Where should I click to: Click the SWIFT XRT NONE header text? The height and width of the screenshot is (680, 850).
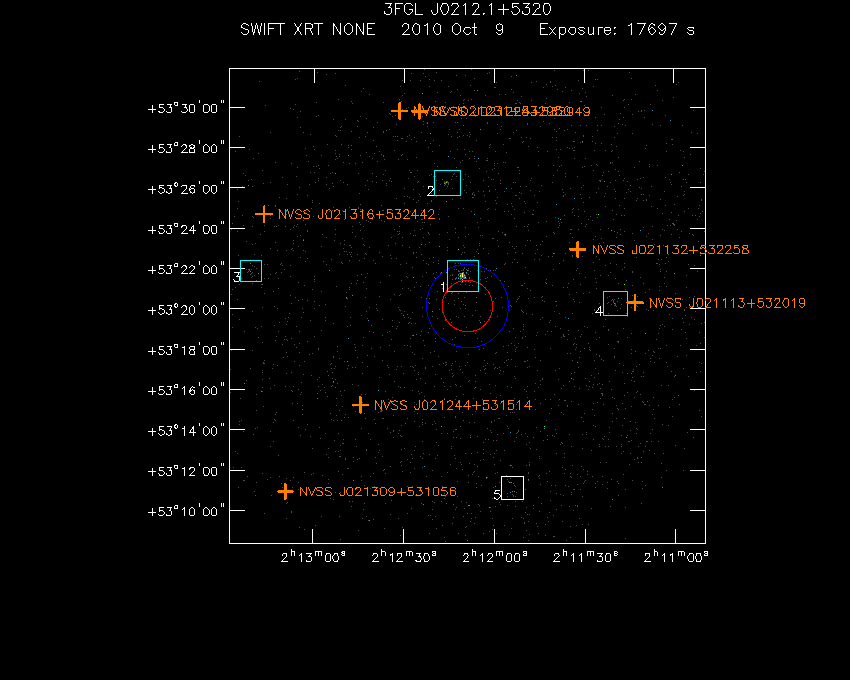(x=308, y=29)
